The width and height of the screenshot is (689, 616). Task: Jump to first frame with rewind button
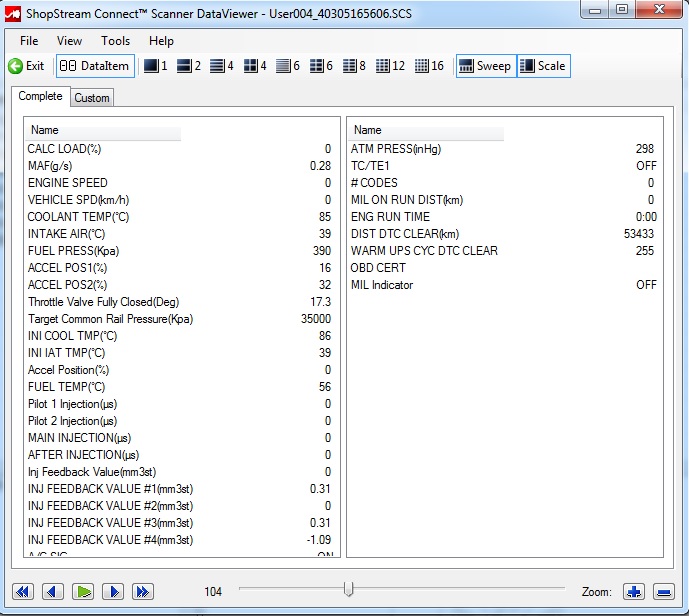pos(23,591)
